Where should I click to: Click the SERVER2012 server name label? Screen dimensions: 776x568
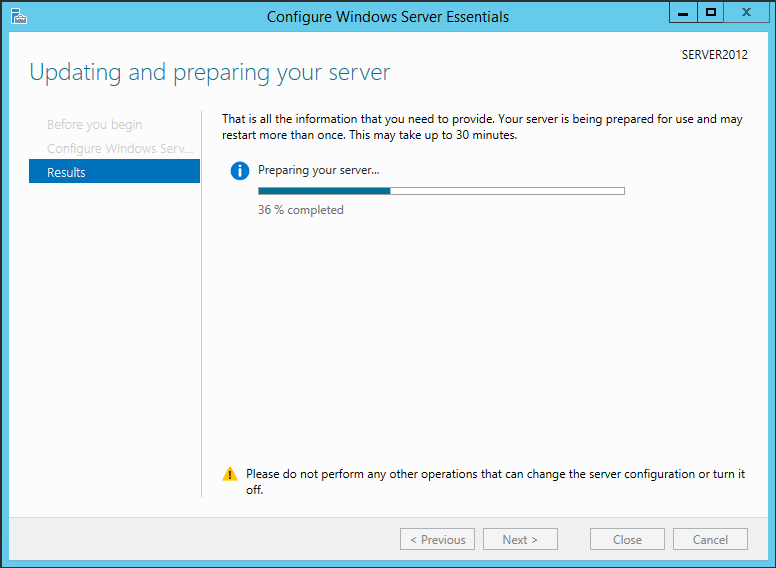point(715,55)
